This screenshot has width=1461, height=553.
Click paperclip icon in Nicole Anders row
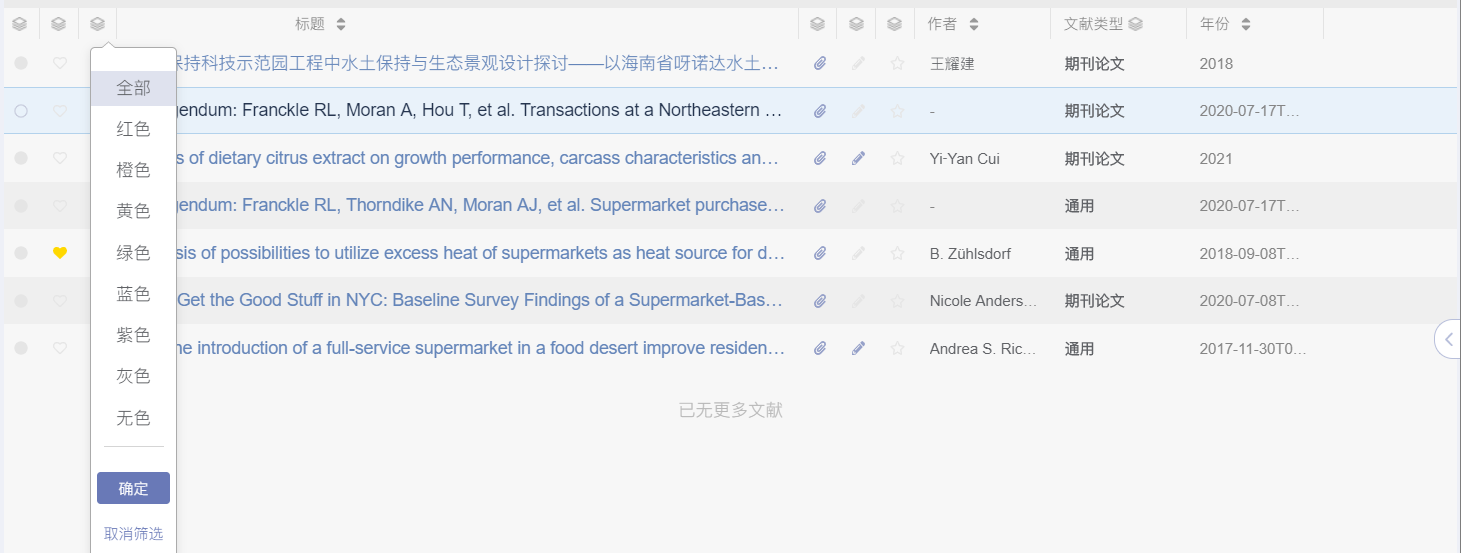(820, 300)
